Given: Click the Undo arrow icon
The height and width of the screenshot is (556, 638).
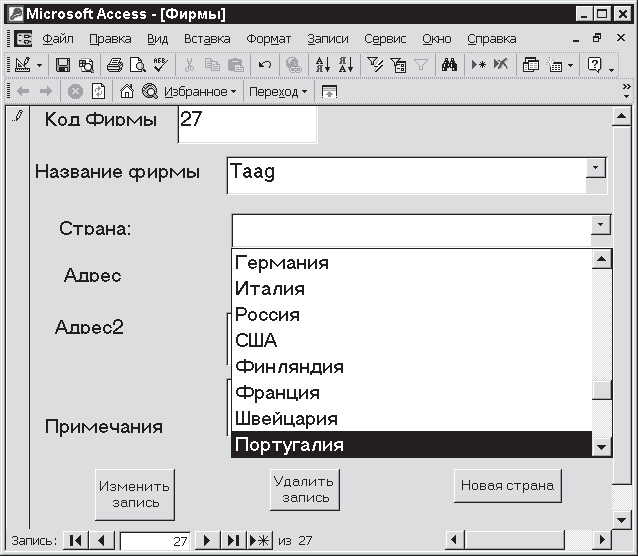Looking at the screenshot, I should [x=265, y=65].
